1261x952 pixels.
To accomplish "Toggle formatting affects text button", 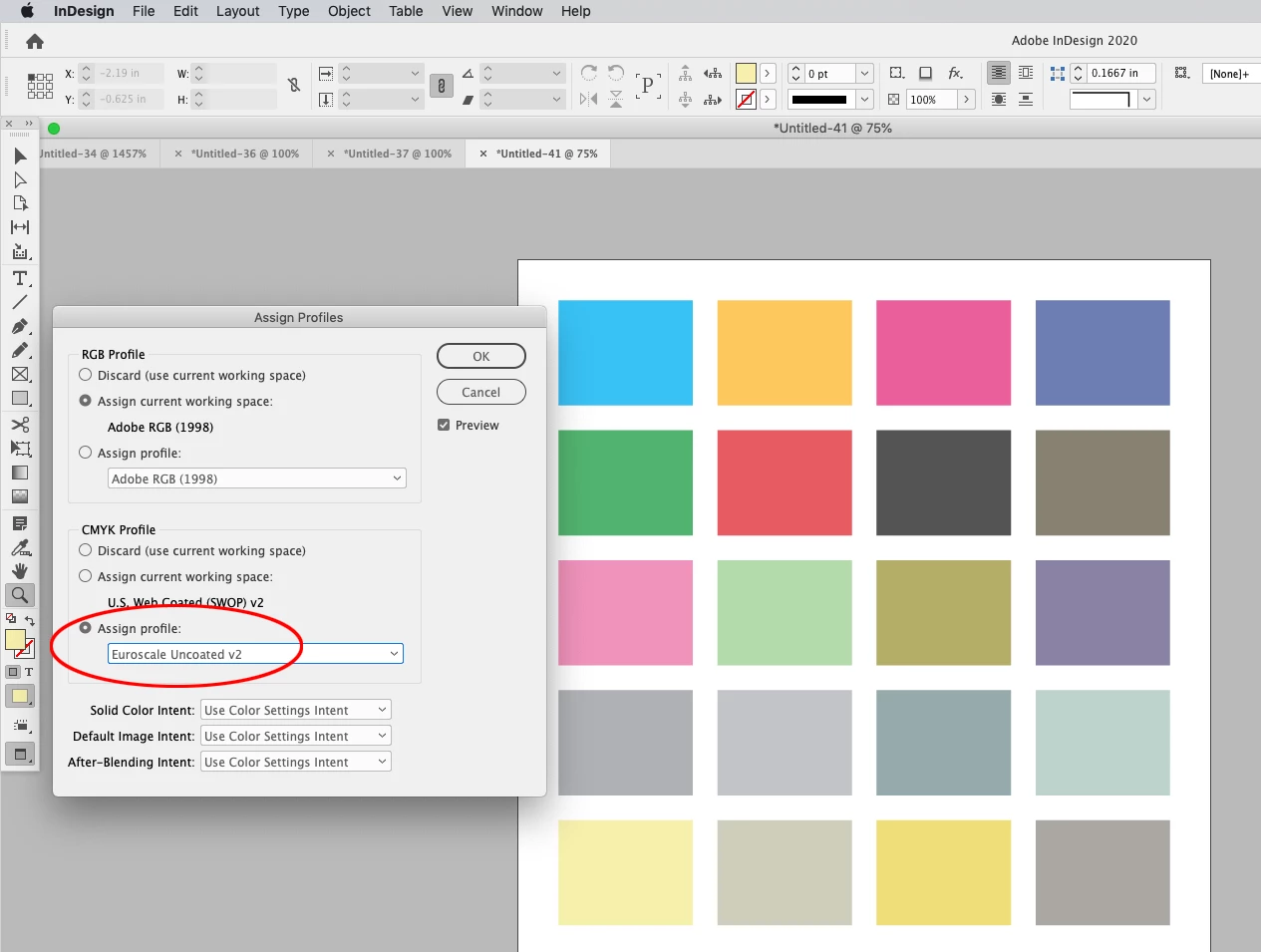I will tap(29, 672).
